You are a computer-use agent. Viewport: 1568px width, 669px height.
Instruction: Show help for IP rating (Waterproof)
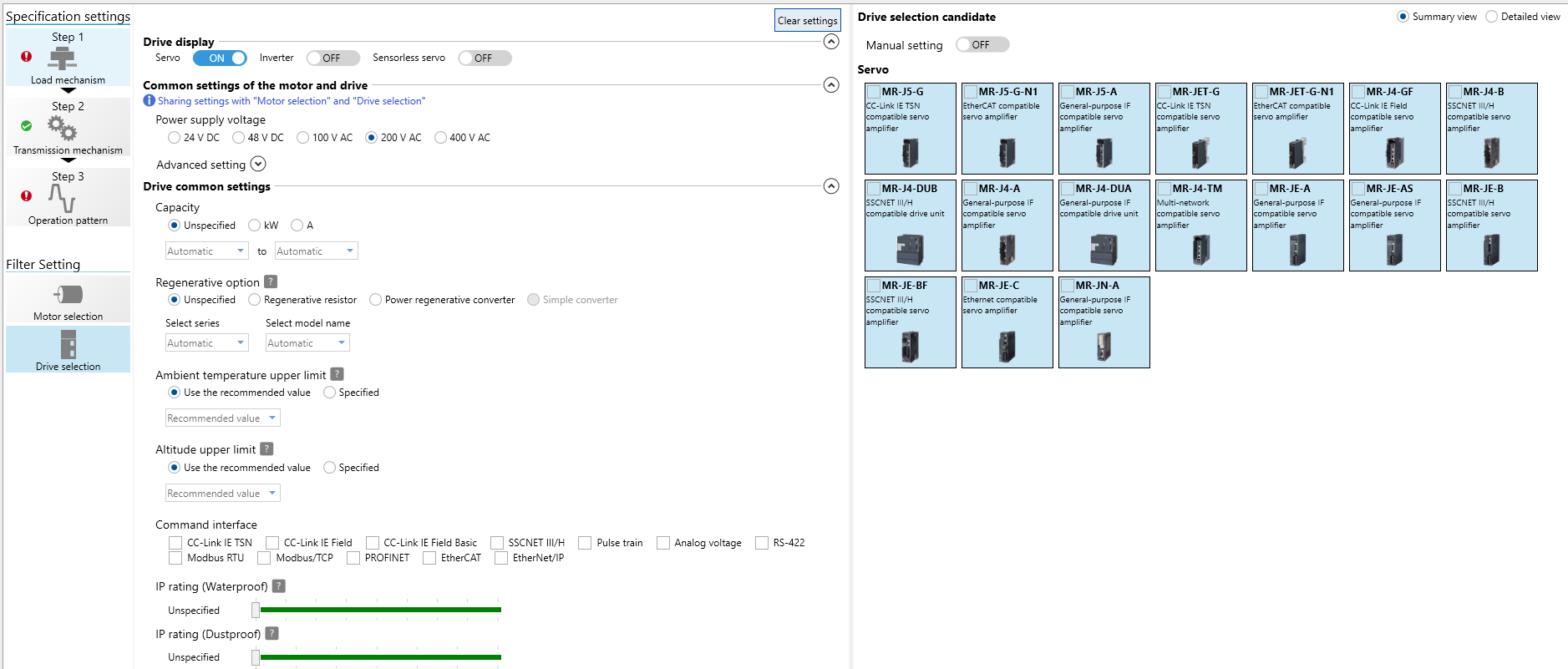coord(279,586)
